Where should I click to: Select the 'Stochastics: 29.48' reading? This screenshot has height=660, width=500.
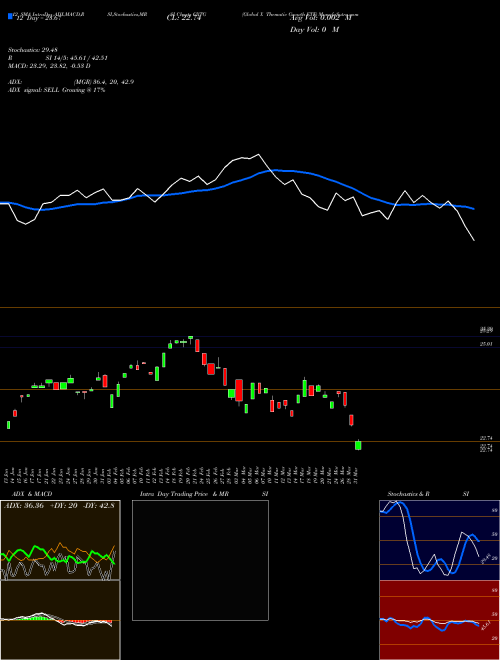point(33,50)
